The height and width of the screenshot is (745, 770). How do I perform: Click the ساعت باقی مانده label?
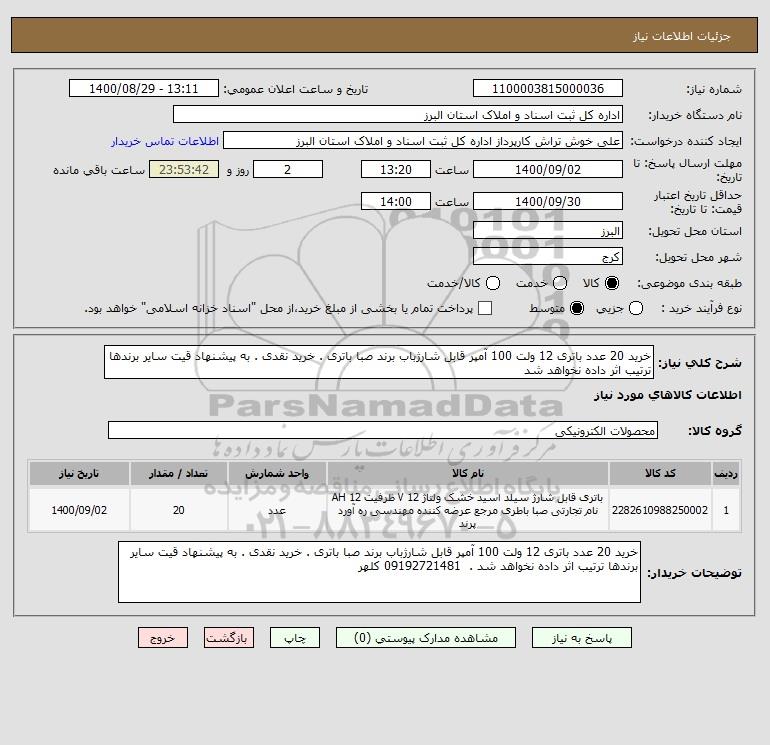[x=99, y=170]
